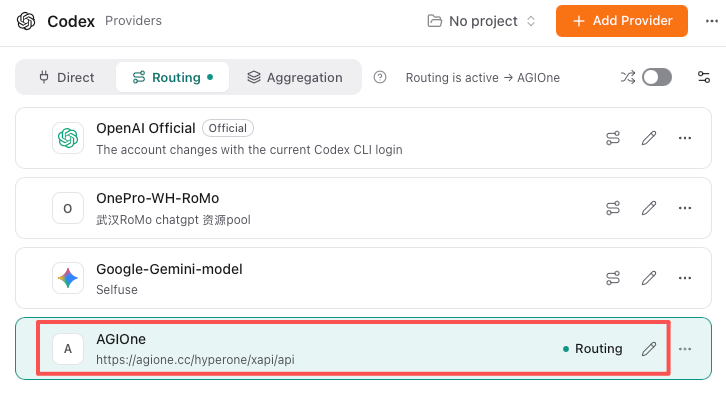Click the OpenAI Official provider logo
The height and width of the screenshot is (403, 726).
pyautogui.click(x=68, y=138)
